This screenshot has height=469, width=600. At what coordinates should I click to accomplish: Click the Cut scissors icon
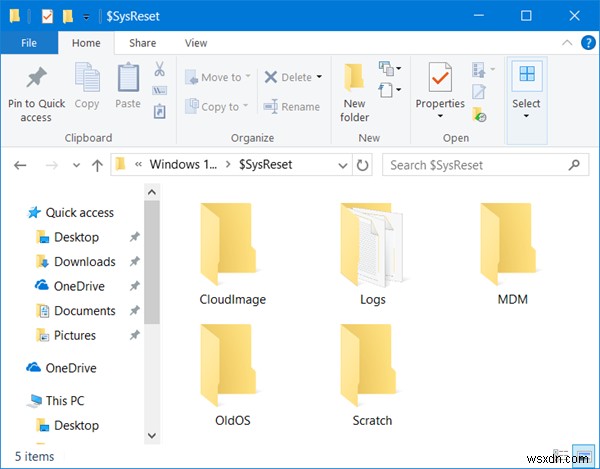point(160,69)
